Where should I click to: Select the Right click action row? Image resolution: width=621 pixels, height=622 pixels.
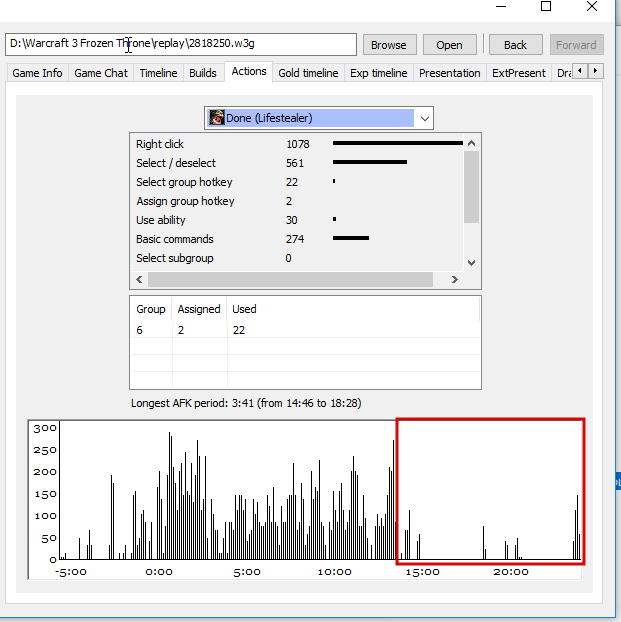coord(297,144)
